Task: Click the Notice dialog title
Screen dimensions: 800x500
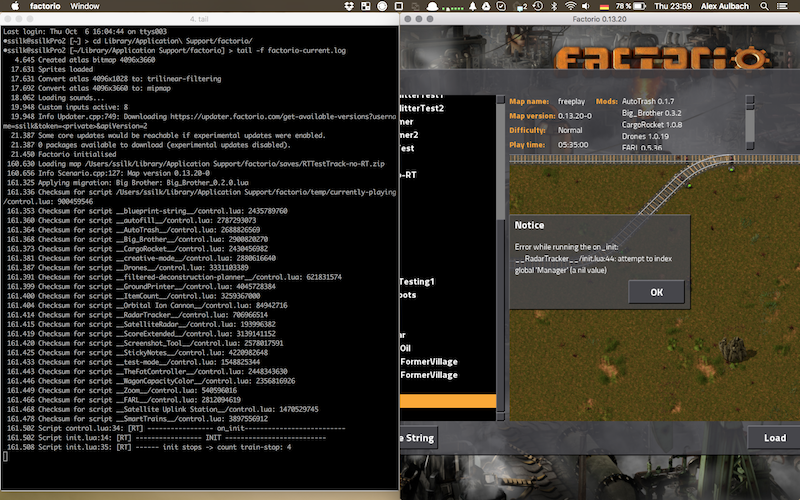Action: click(529, 225)
